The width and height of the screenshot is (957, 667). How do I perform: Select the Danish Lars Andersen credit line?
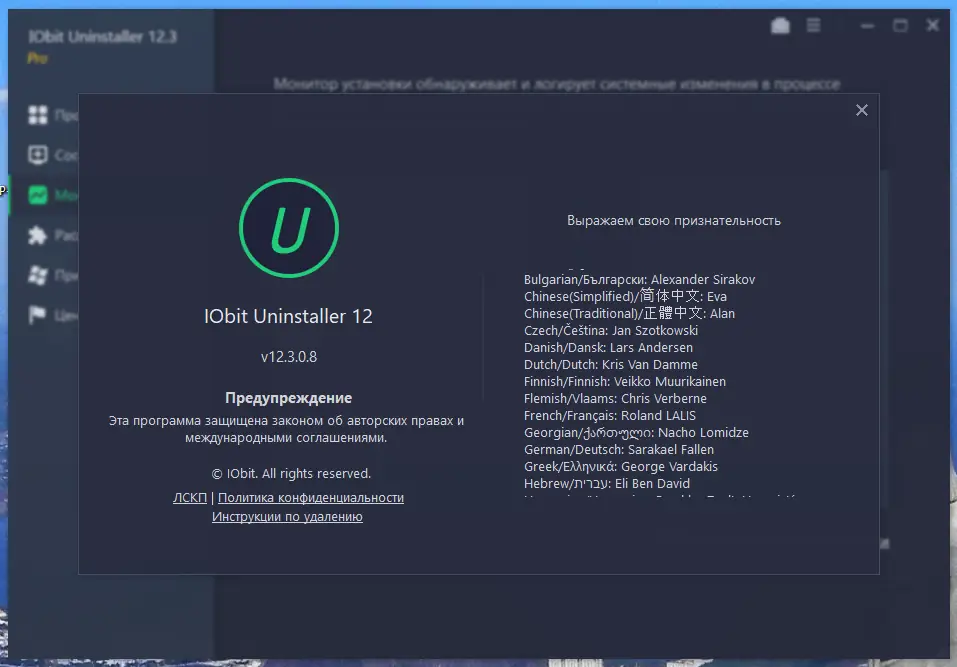pos(609,348)
